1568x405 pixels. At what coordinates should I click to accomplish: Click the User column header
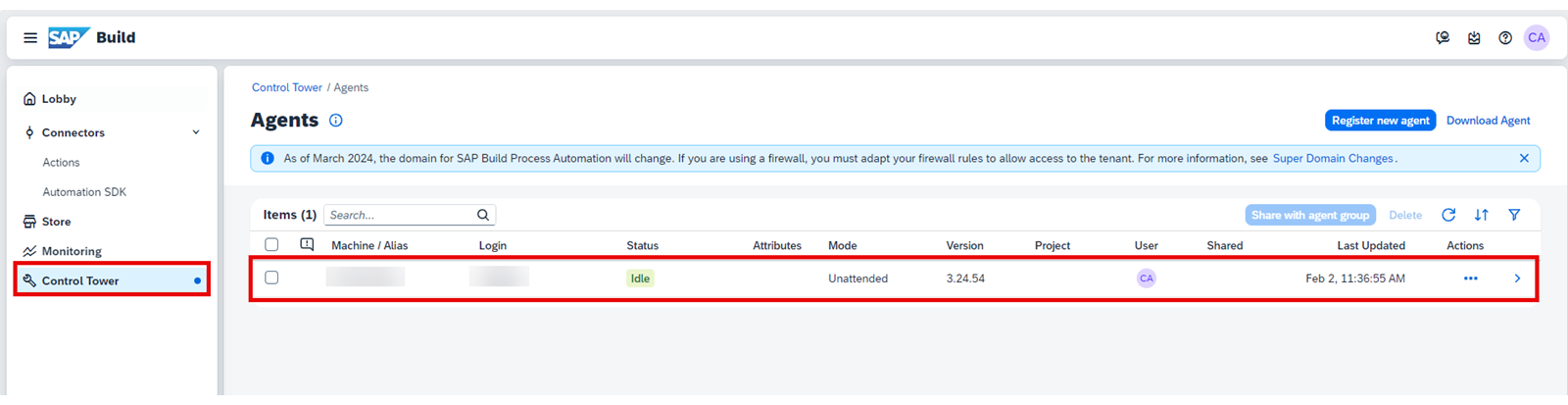1147,245
